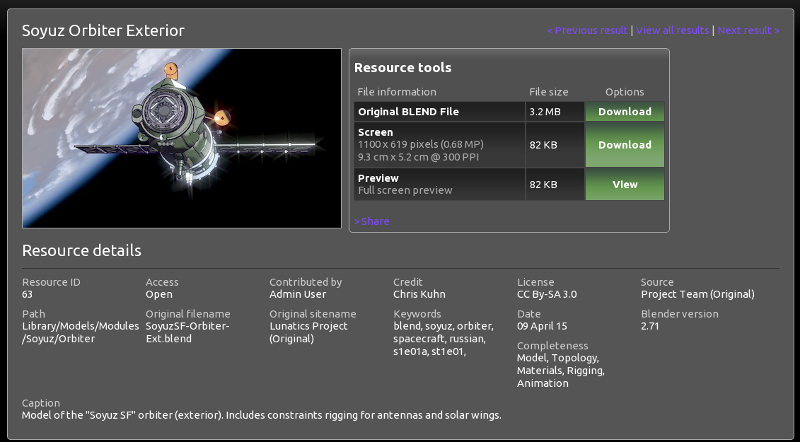Click the Resource tools heading

point(402,68)
